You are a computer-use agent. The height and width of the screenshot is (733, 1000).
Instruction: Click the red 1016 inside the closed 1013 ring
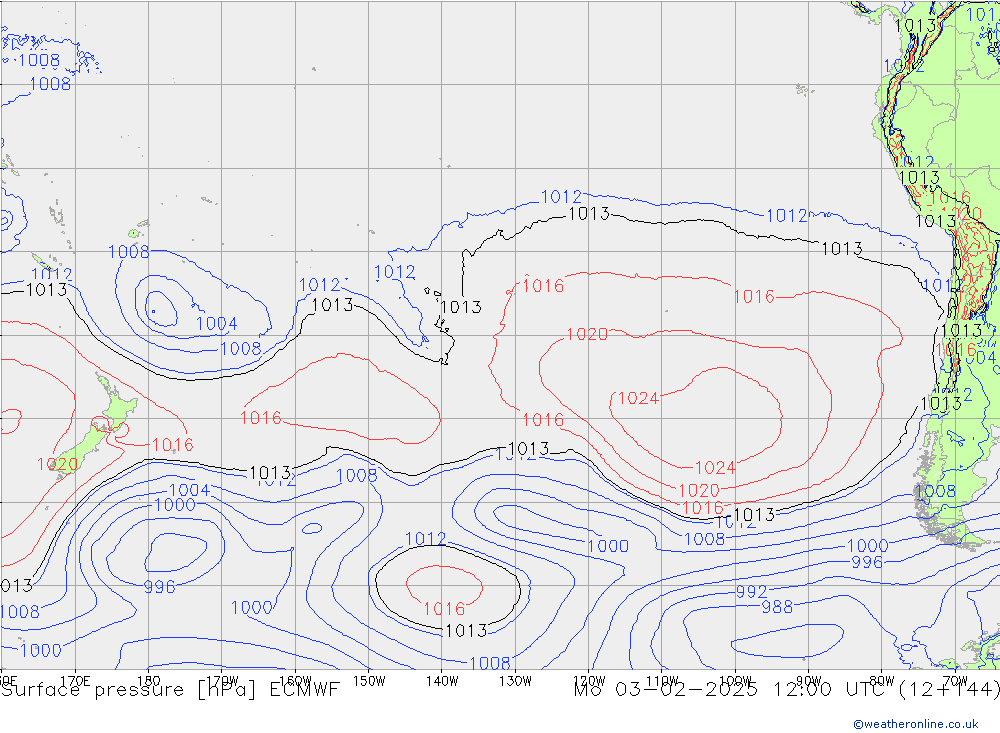pyautogui.click(x=444, y=609)
